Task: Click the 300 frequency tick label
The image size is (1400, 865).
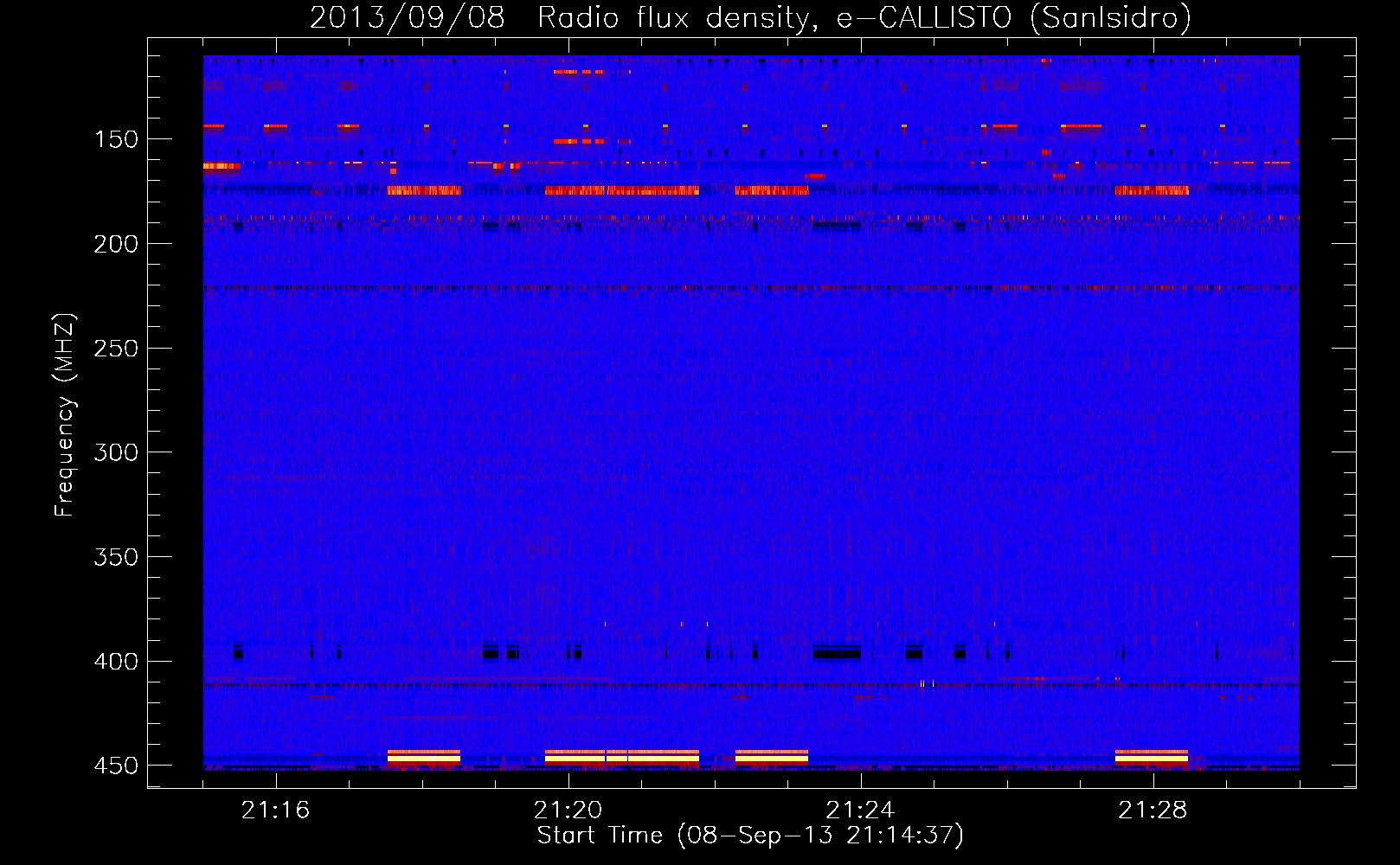Action: click(x=115, y=452)
